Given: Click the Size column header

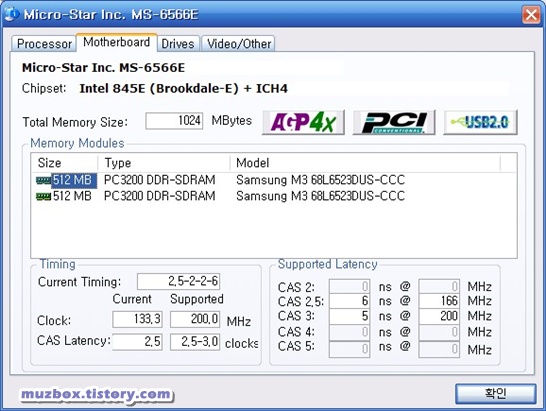Looking at the screenshot, I should click(x=64, y=163).
